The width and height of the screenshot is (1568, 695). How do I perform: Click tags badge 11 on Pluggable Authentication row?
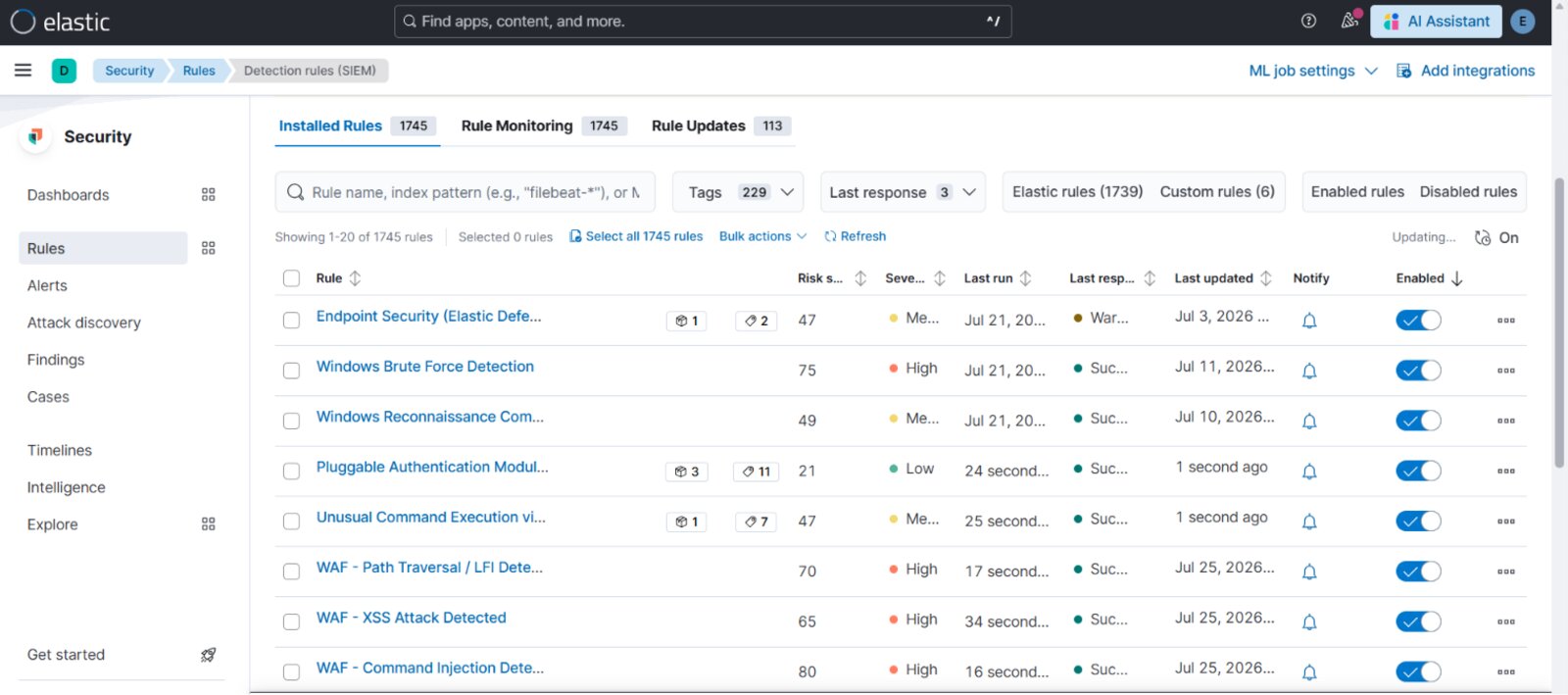756,472
